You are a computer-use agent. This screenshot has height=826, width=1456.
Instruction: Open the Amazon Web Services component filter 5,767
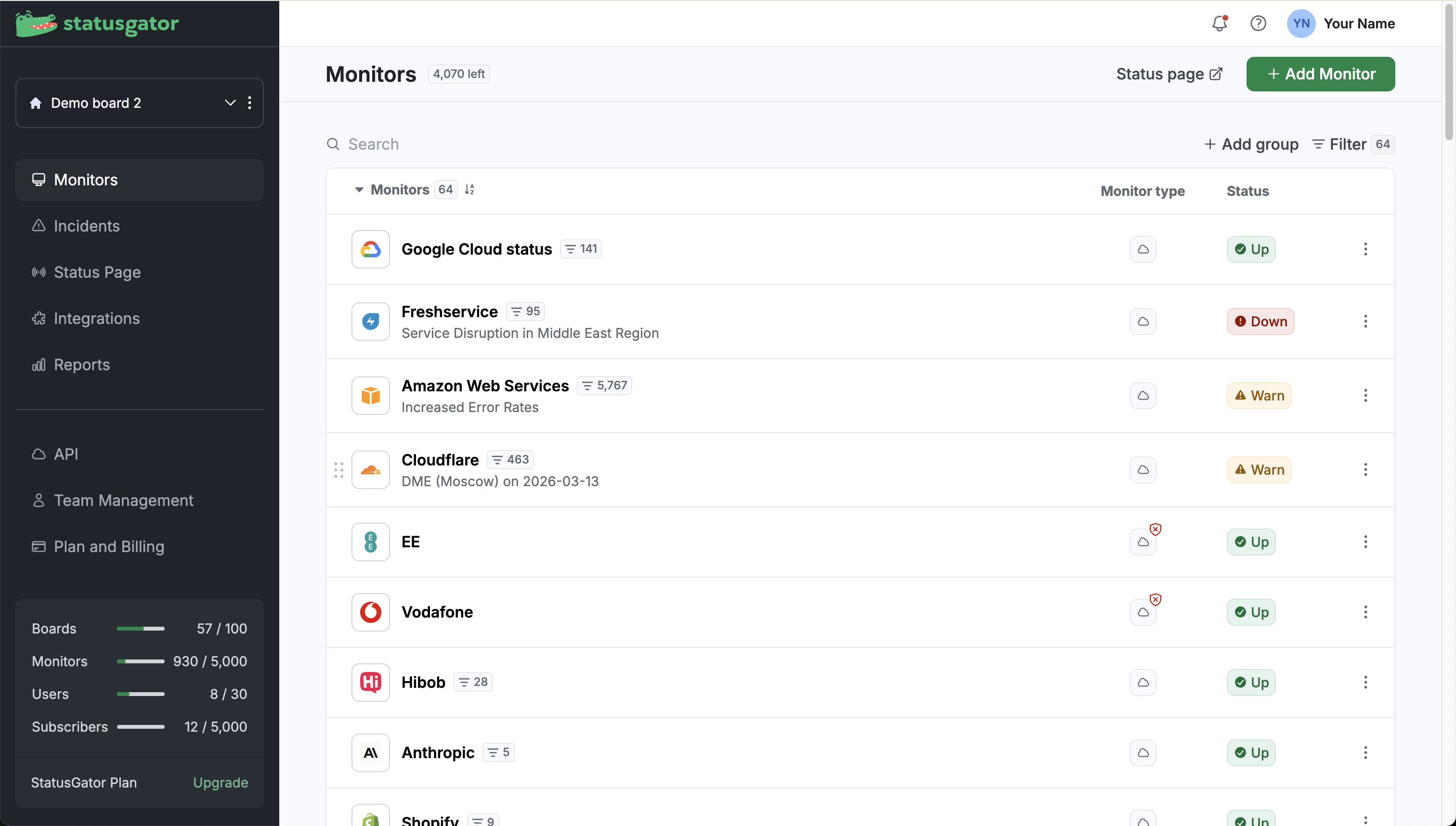[604, 386]
